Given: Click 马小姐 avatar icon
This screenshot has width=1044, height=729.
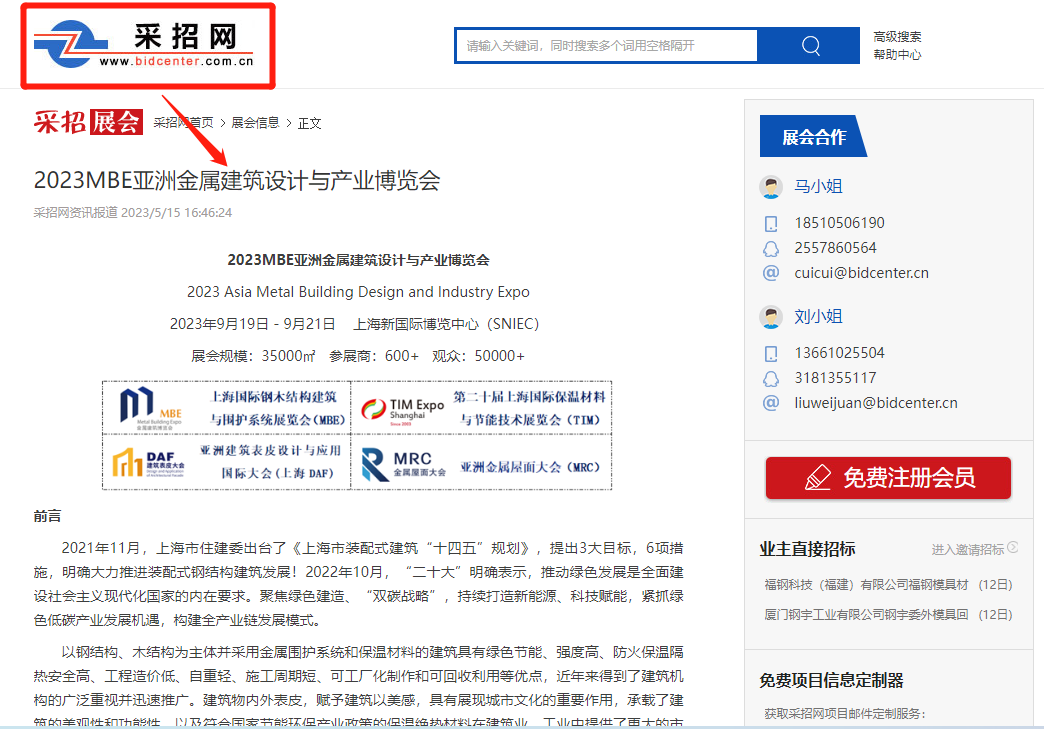Looking at the screenshot, I should tap(771, 187).
